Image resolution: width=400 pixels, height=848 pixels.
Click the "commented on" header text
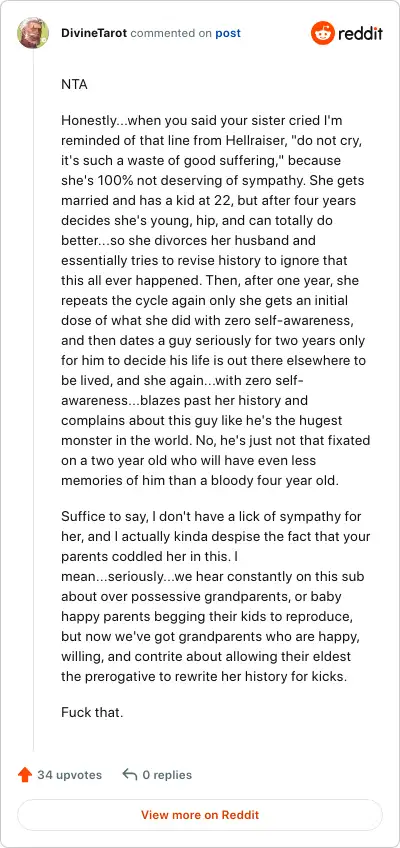coord(171,34)
